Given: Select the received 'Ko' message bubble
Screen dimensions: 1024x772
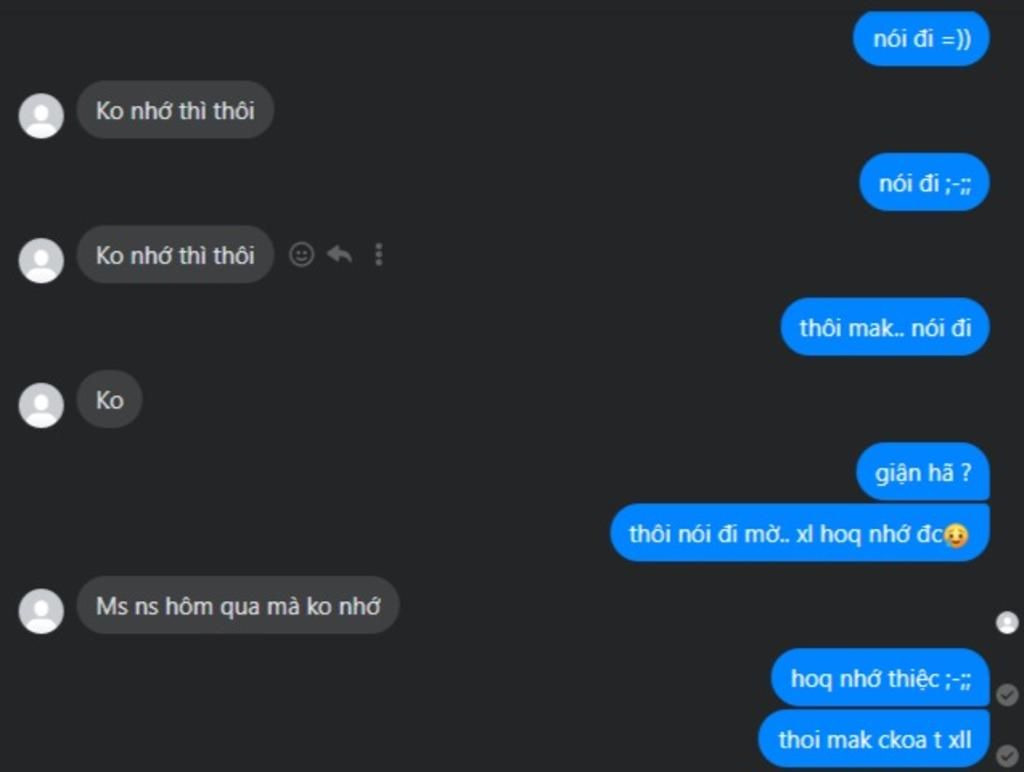Looking at the screenshot, I should [110, 399].
